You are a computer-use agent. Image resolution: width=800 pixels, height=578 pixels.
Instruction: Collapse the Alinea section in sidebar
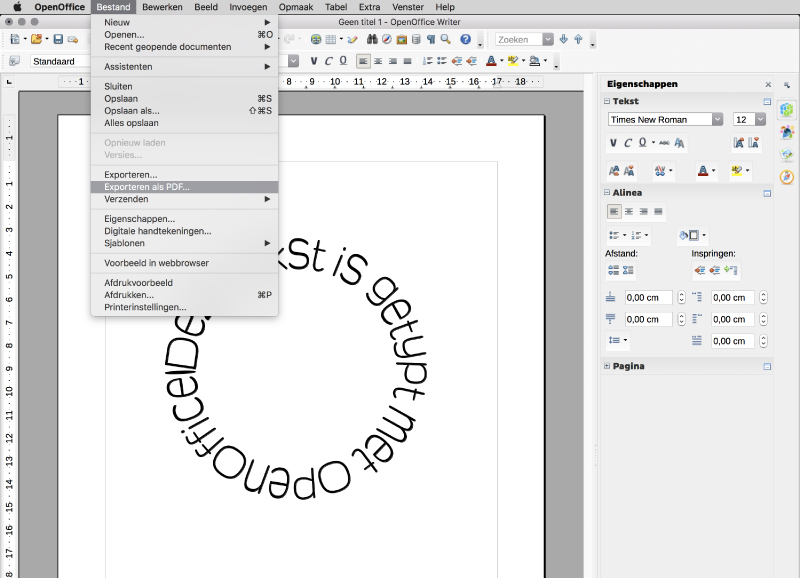tap(607, 192)
